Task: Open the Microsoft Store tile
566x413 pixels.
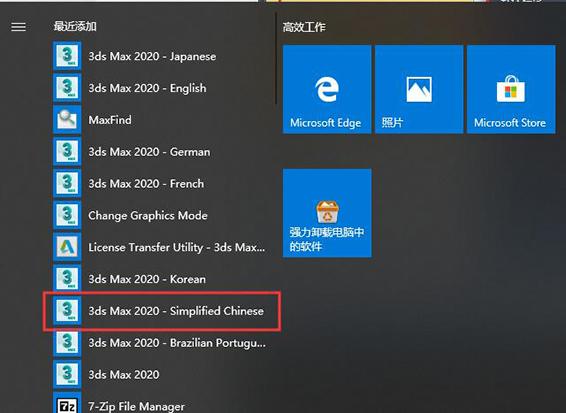Action: (x=511, y=89)
